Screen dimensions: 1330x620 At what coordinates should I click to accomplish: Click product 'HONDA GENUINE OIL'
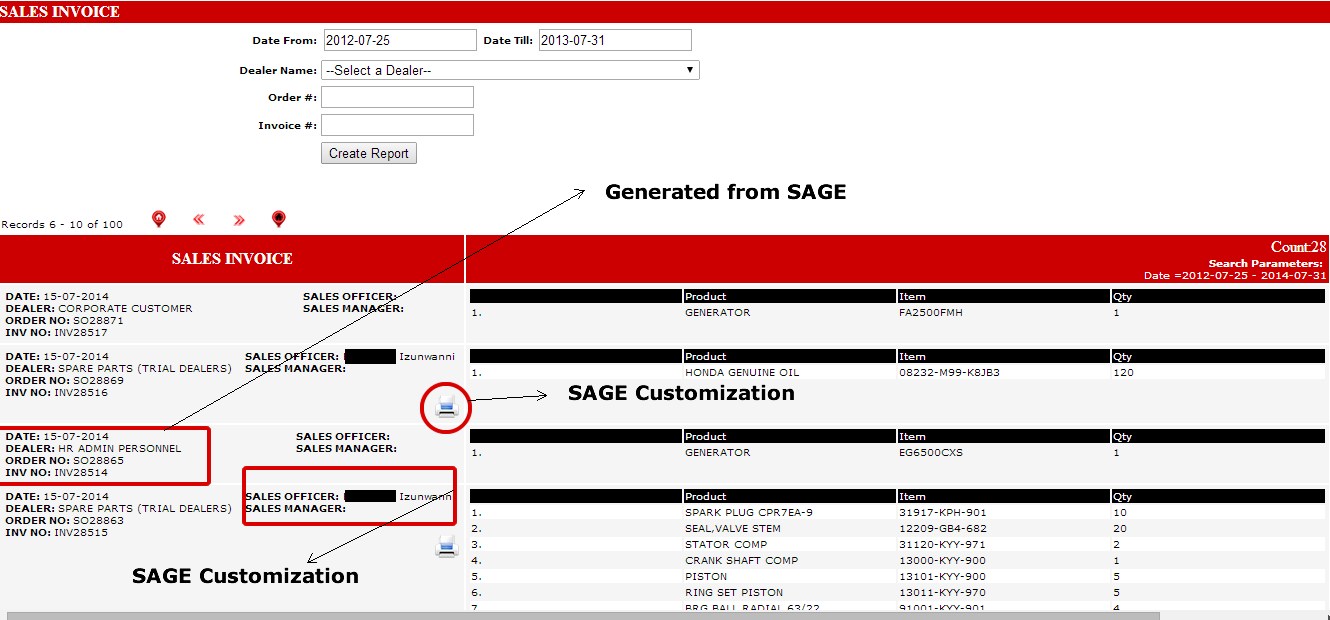[742, 372]
